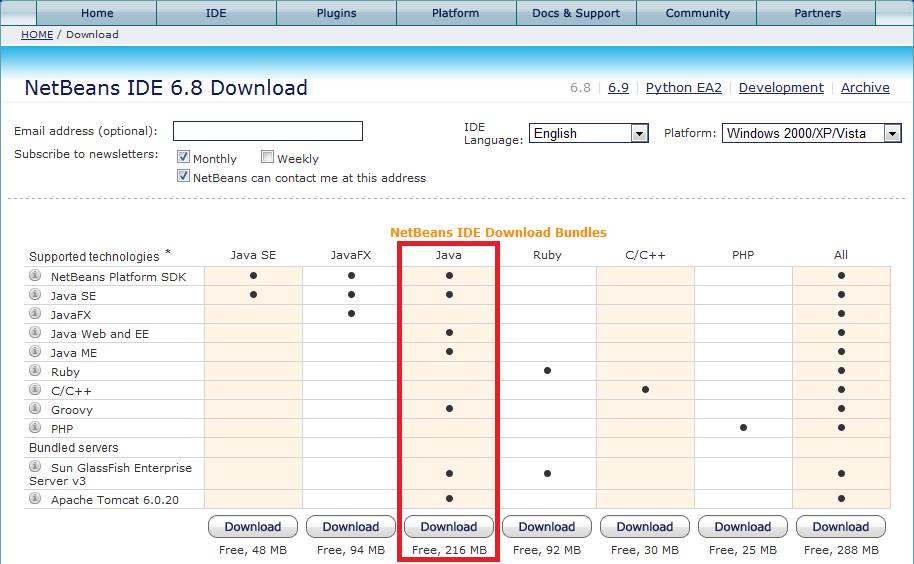Image resolution: width=914 pixels, height=564 pixels.
Task: Open the Home menu tab
Action: pyautogui.click(x=97, y=13)
